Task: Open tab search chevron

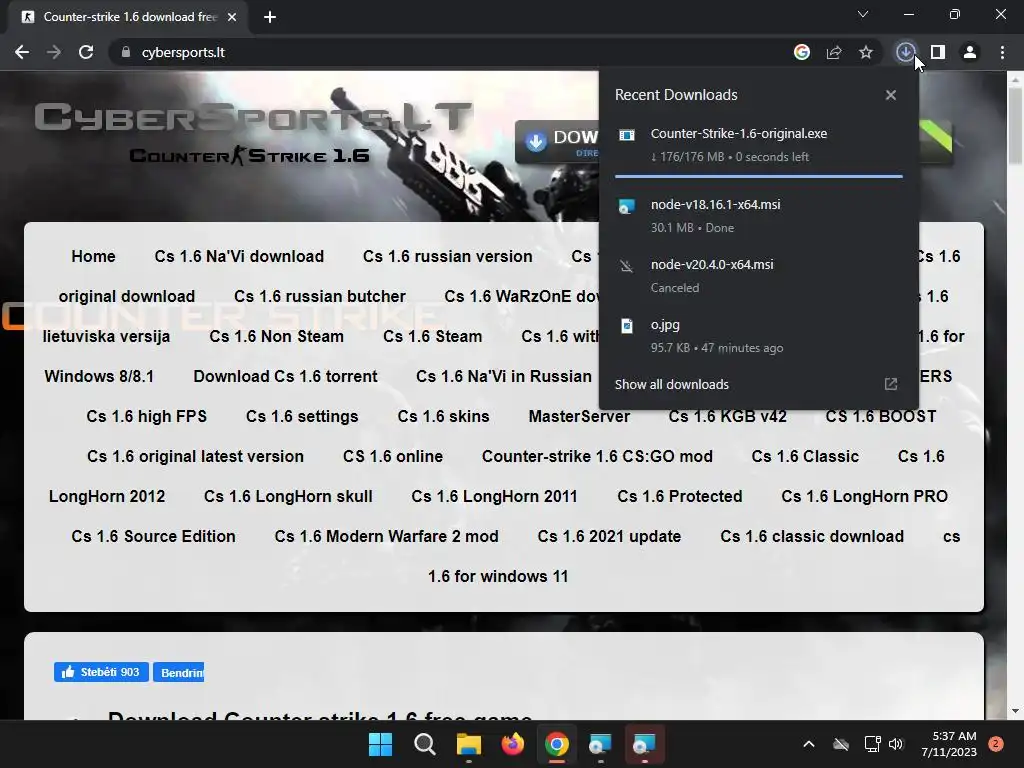Action: click(x=863, y=14)
